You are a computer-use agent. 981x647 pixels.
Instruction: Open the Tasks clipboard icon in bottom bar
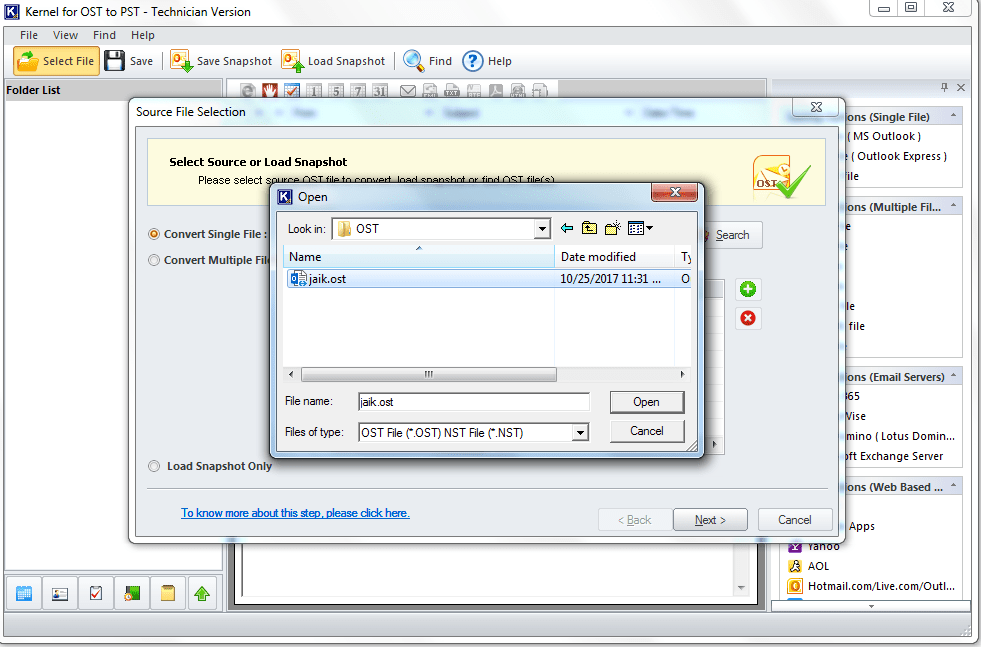[96, 593]
